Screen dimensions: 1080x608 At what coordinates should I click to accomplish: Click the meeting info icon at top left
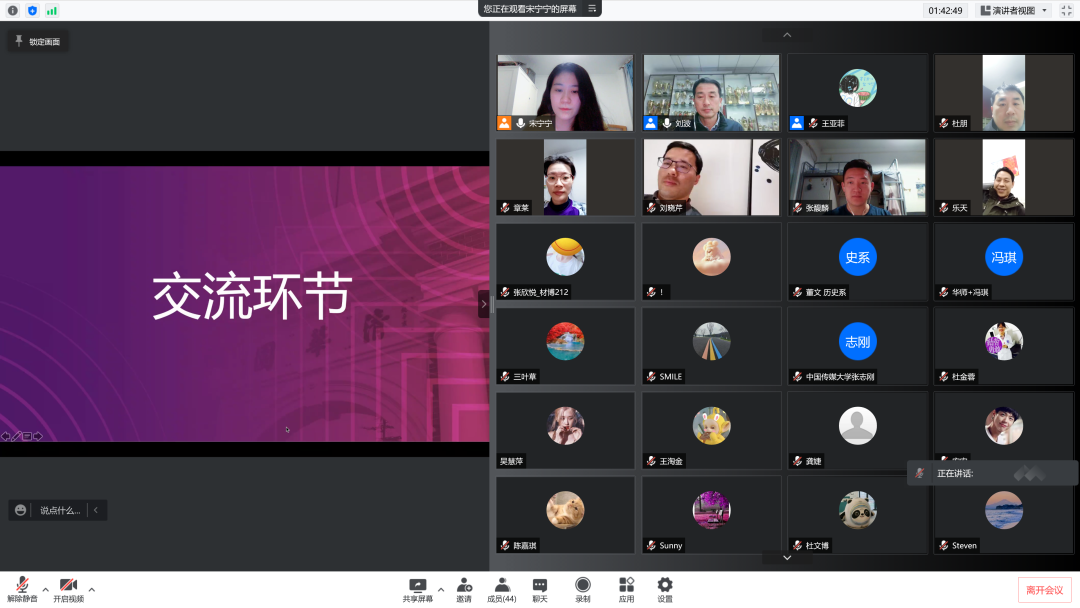[13, 10]
